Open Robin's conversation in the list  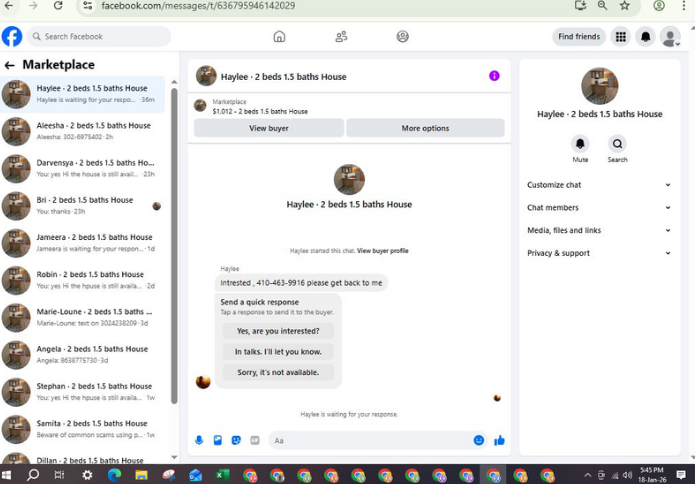pos(83,280)
